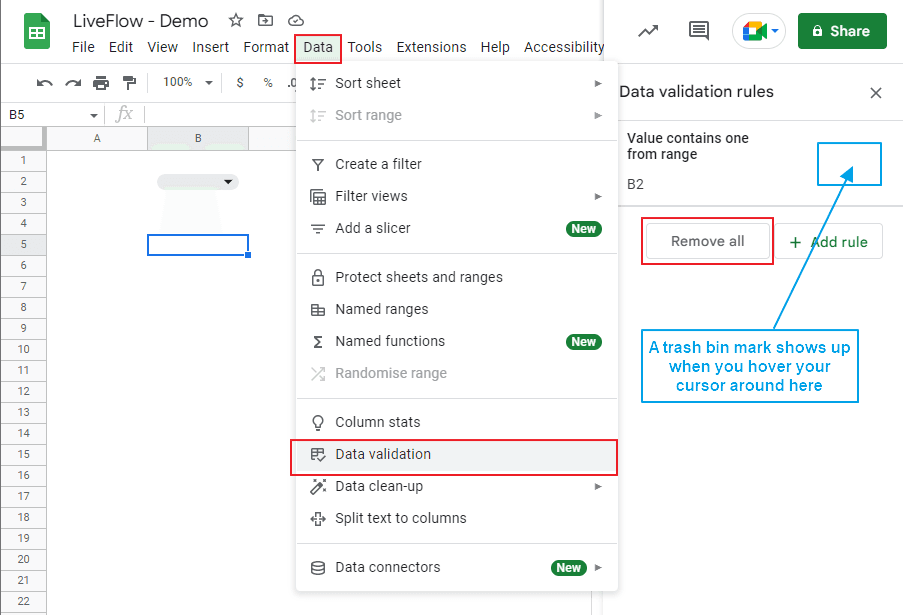
Task: Click the move to folder icon
Action: click(265, 21)
